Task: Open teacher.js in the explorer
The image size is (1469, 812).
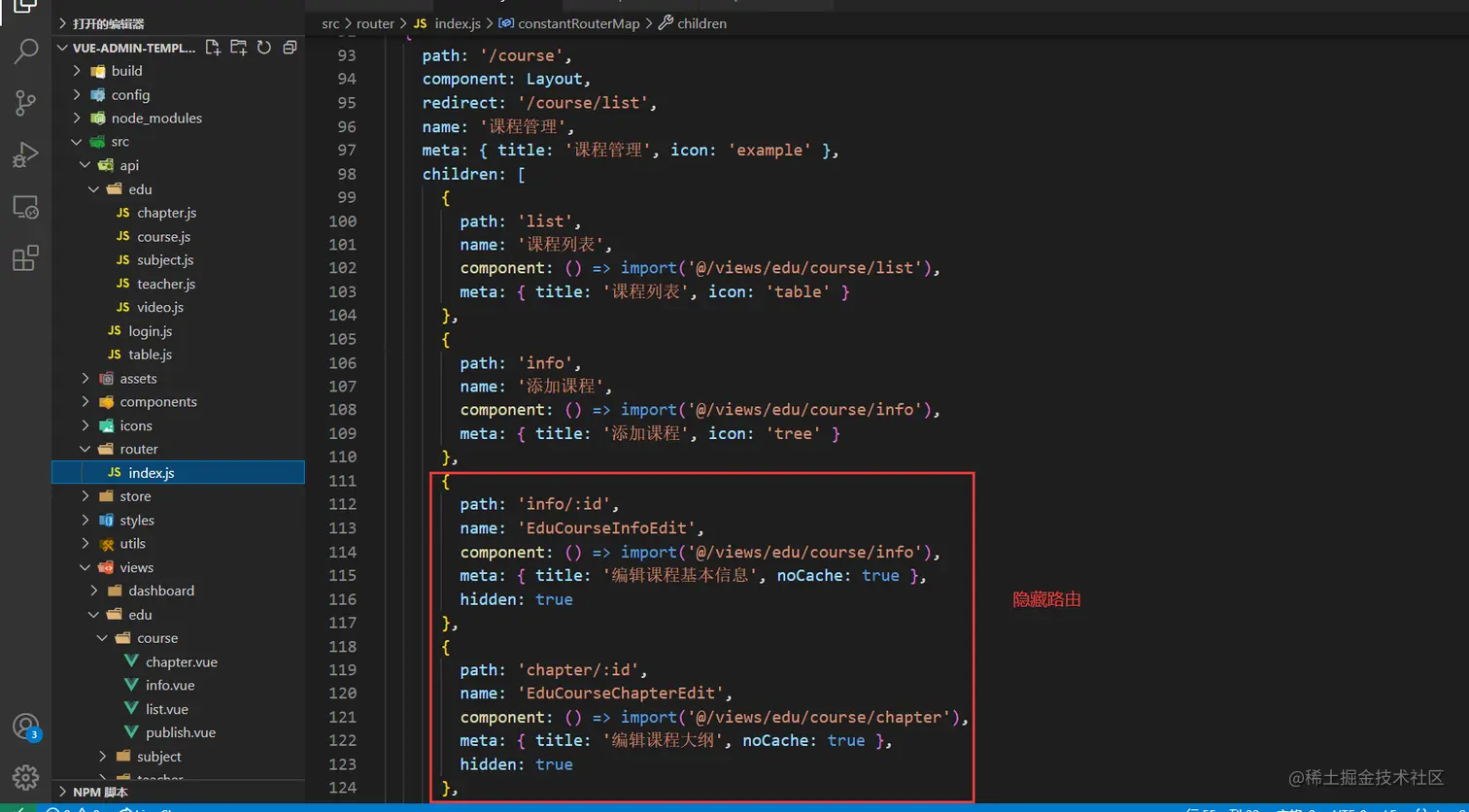Action: (178, 284)
